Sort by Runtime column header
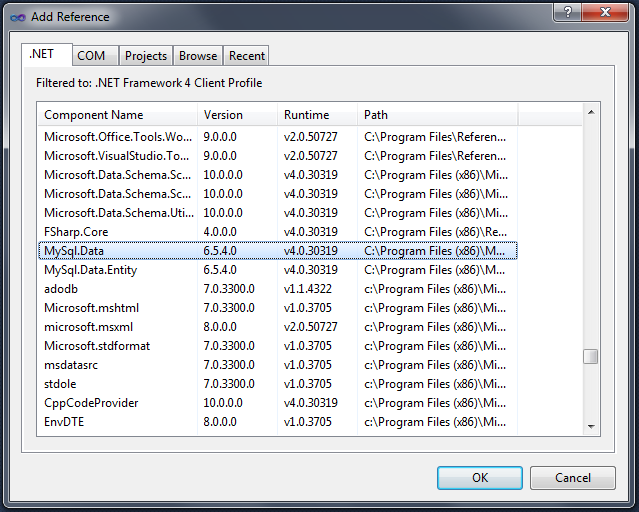Viewport: 639px width, 512px height. tap(317, 115)
